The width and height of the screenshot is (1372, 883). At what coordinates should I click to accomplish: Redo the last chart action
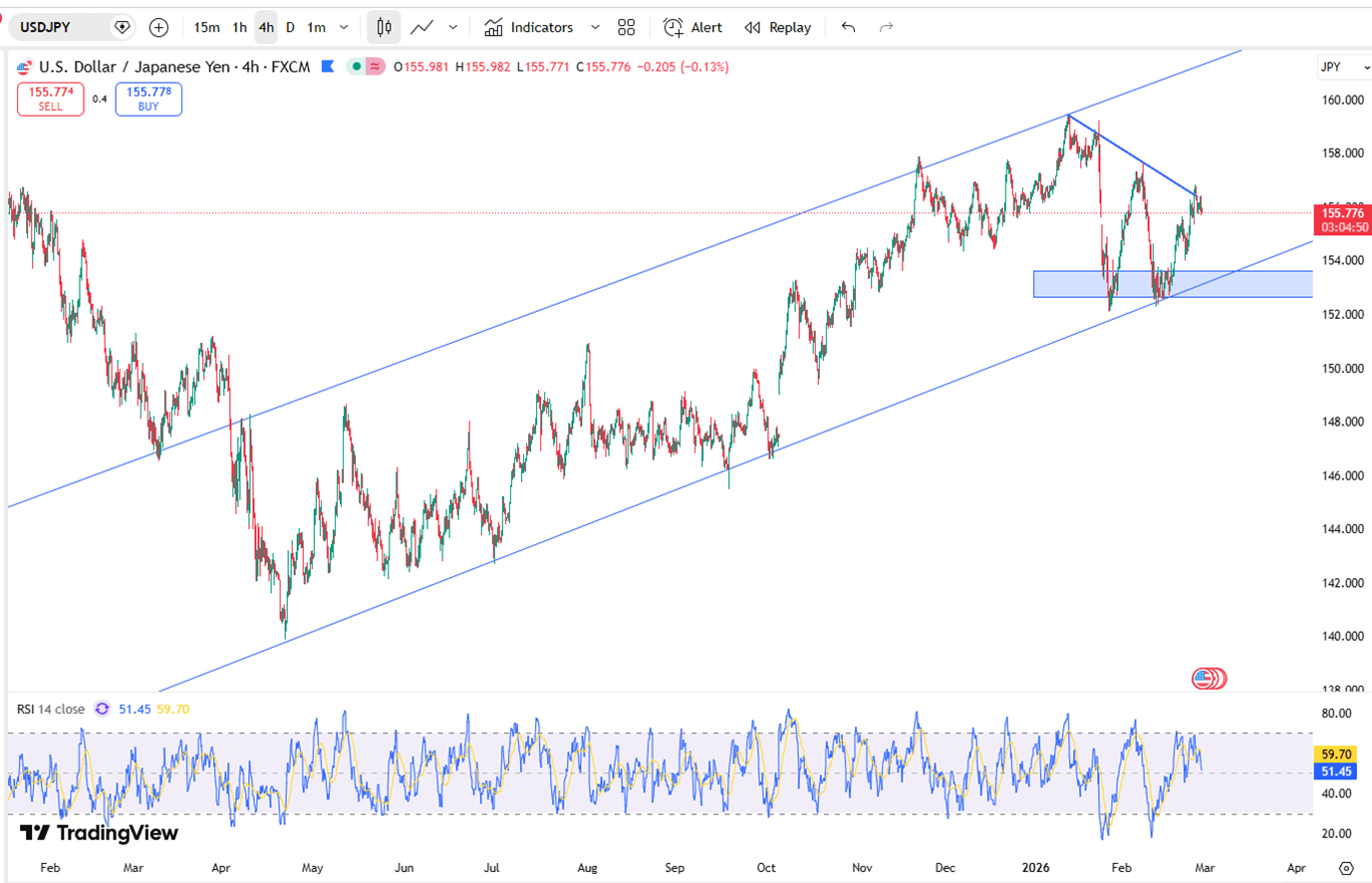[x=886, y=28]
